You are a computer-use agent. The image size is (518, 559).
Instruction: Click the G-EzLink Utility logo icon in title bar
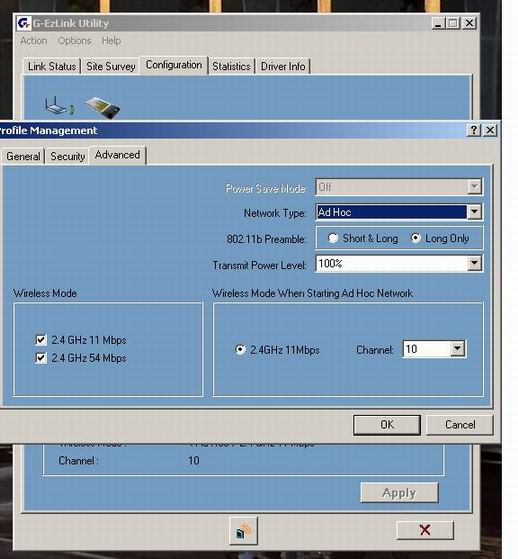click(24, 24)
